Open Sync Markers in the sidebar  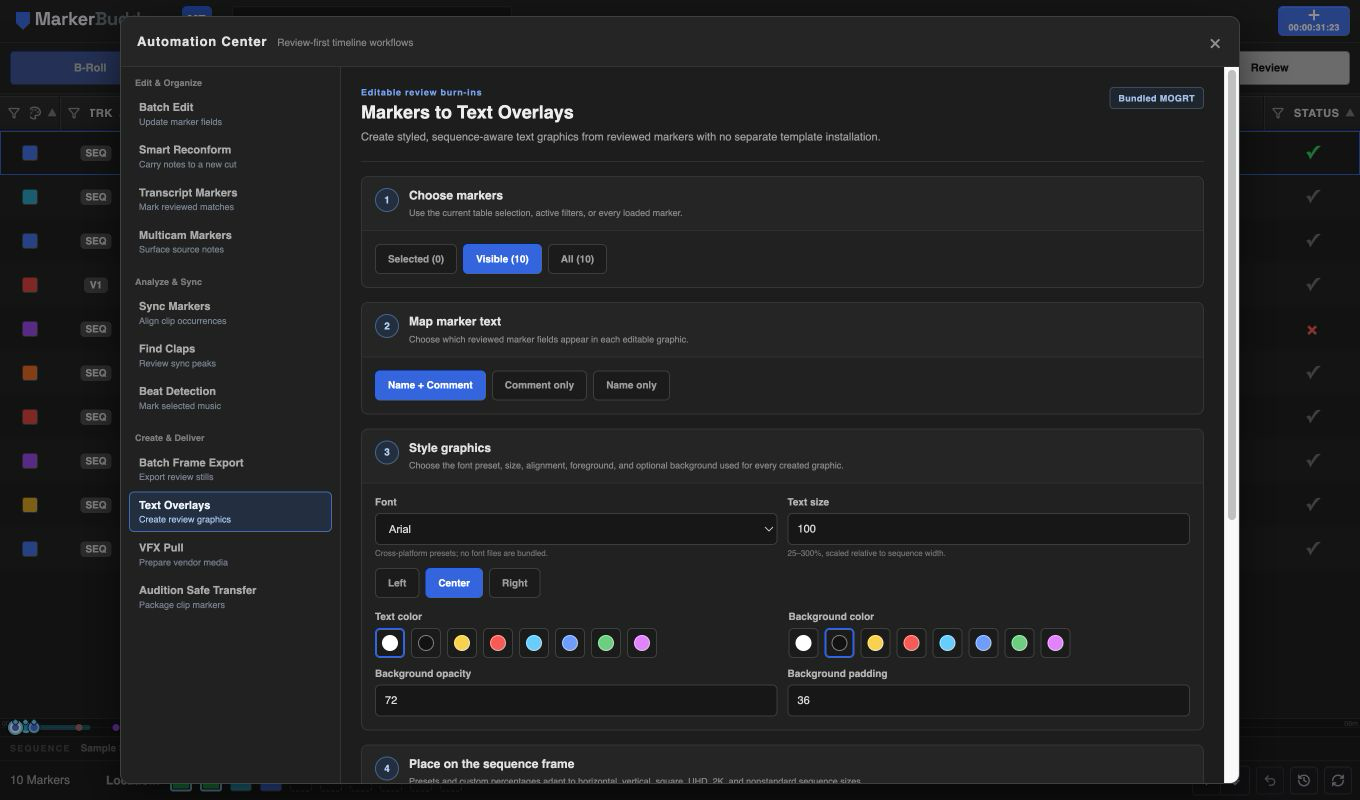(x=230, y=313)
